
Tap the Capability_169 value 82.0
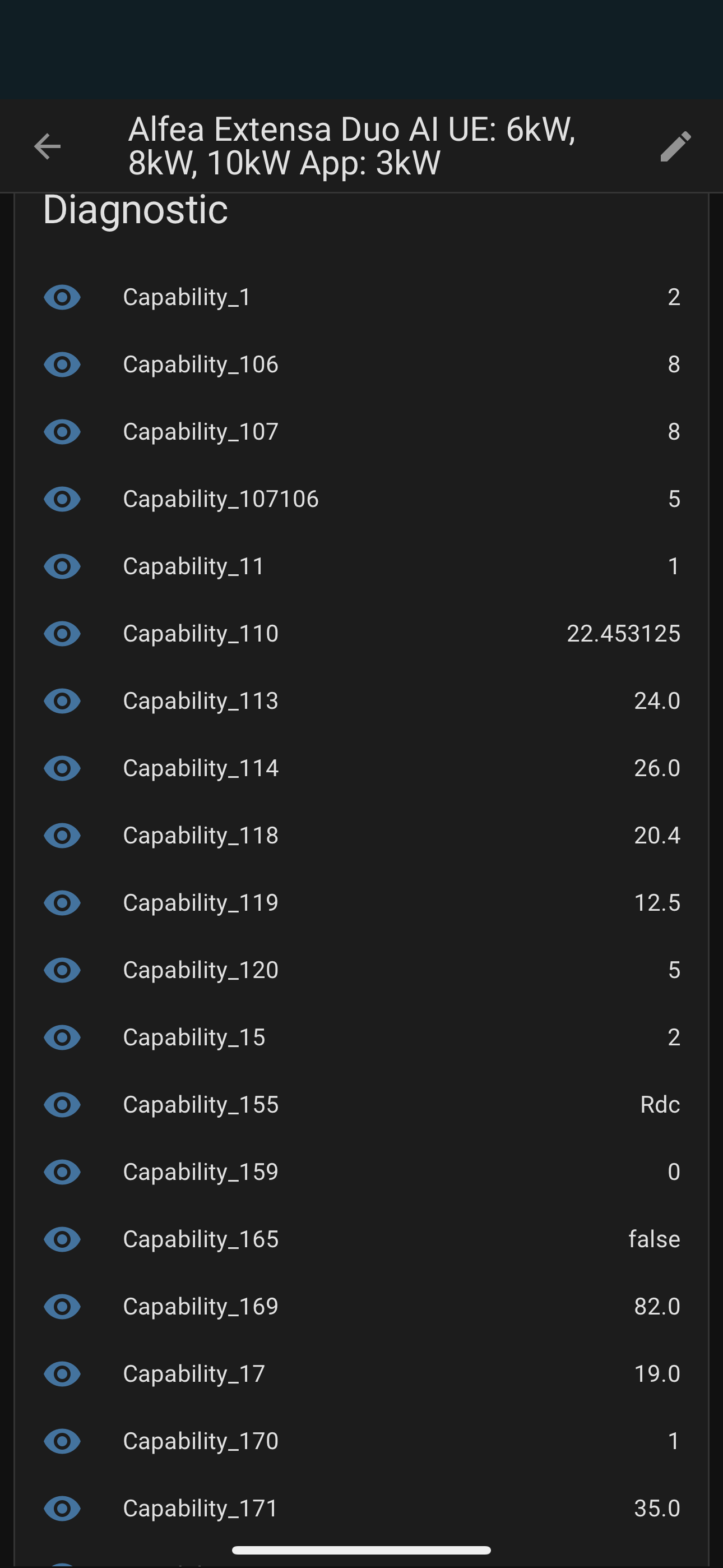(x=657, y=1306)
